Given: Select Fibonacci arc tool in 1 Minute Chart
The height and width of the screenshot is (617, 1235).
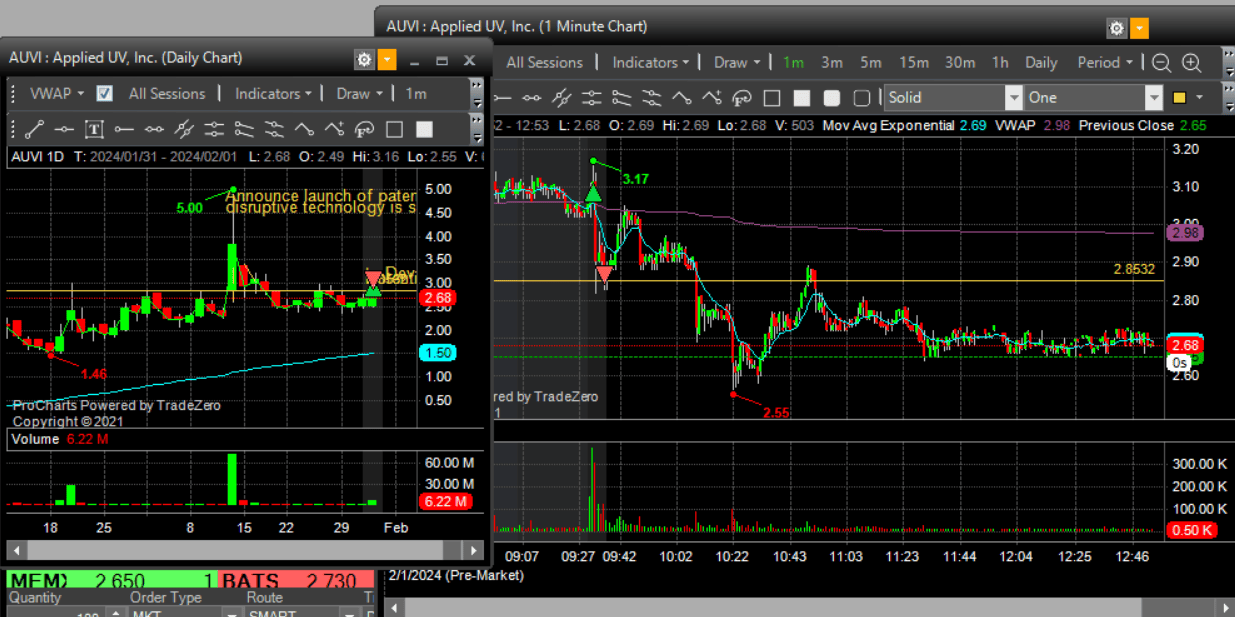Looking at the screenshot, I should 742,98.
